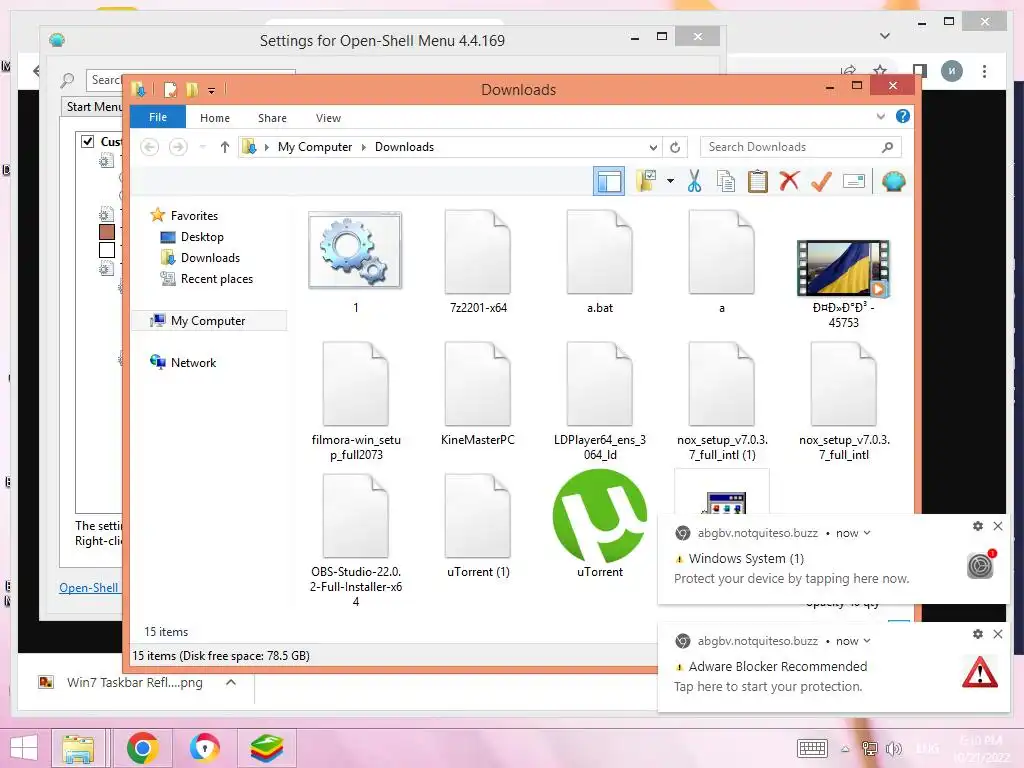This screenshot has height=768, width=1024.
Task: Open the folder options toolbar icon
Action: pos(646,181)
